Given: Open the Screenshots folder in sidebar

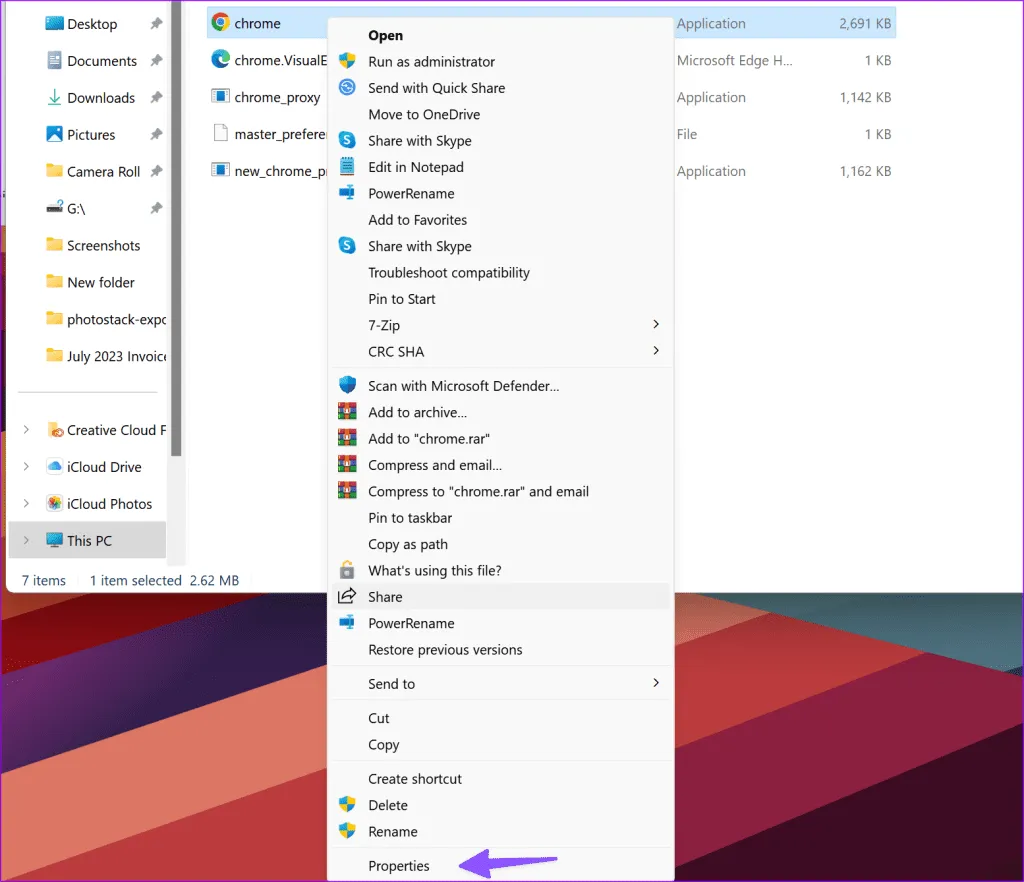Looking at the screenshot, I should point(103,246).
